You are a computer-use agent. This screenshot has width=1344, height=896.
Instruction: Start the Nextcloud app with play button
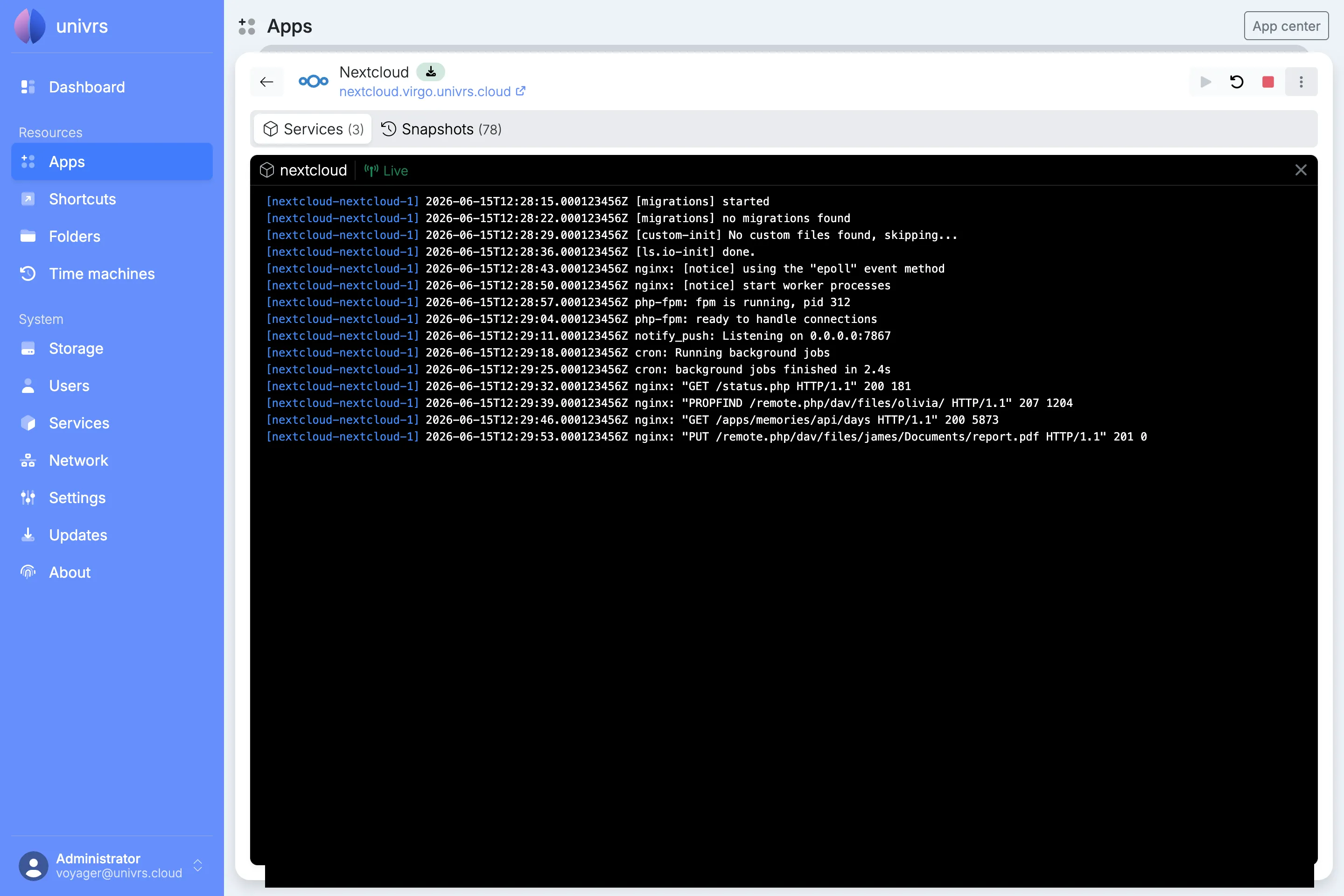point(1206,82)
